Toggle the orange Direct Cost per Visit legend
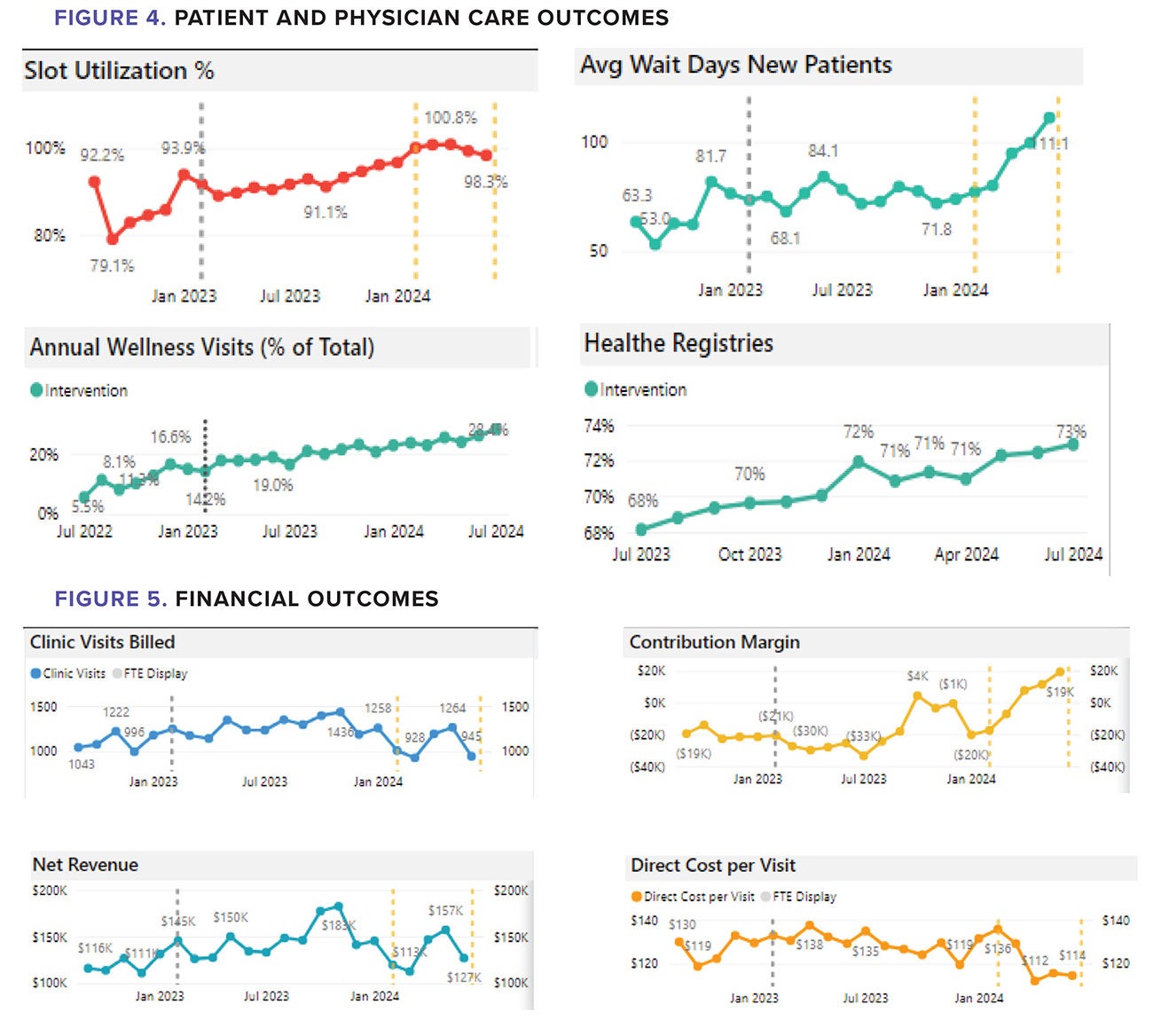The image size is (1153, 1036). (x=636, y=897)
